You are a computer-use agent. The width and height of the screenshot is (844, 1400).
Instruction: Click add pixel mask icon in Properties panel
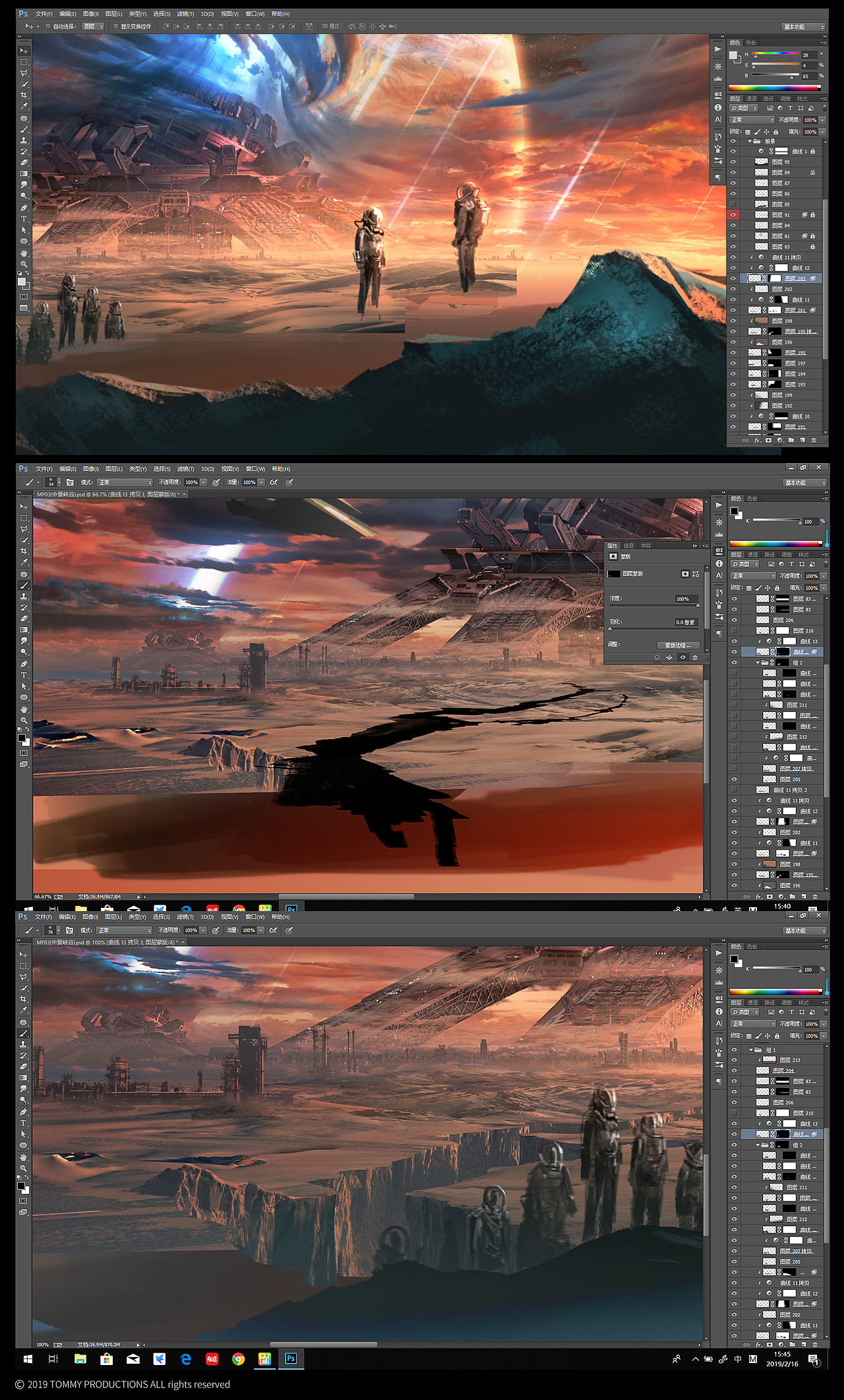point(685,574)
